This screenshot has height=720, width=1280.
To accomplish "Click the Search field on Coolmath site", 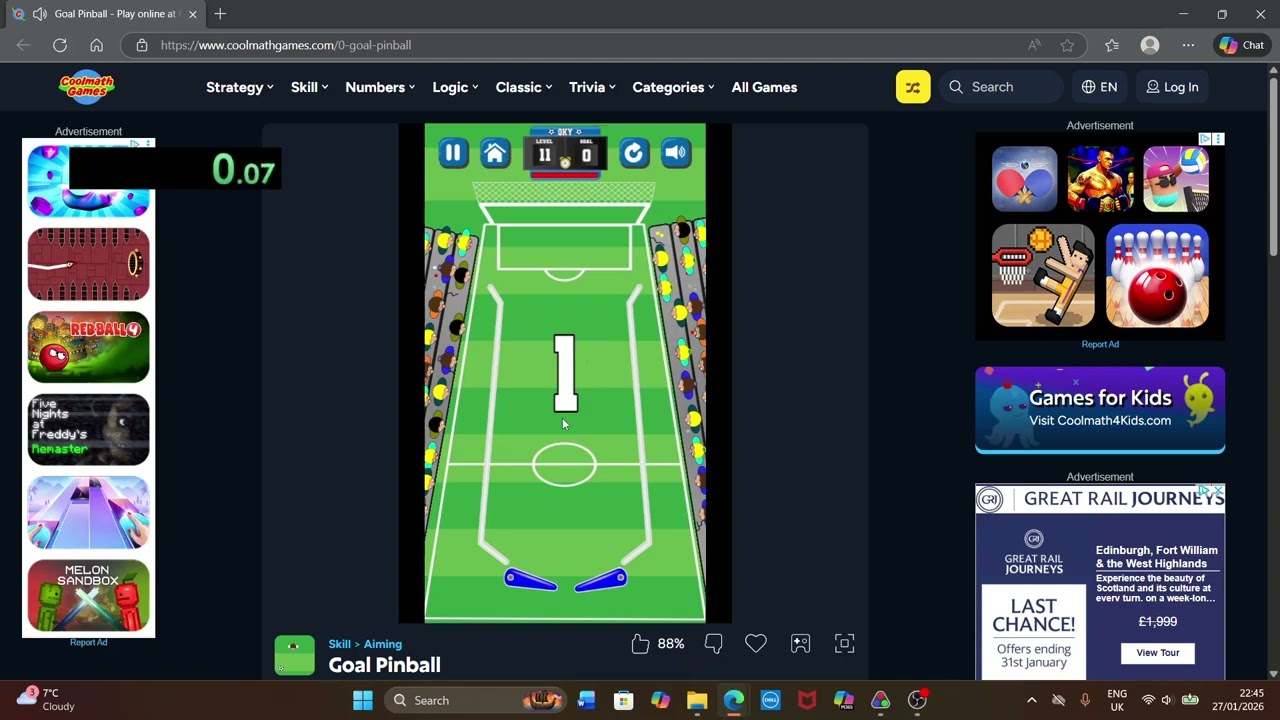I will click(x=1001, y=87).
